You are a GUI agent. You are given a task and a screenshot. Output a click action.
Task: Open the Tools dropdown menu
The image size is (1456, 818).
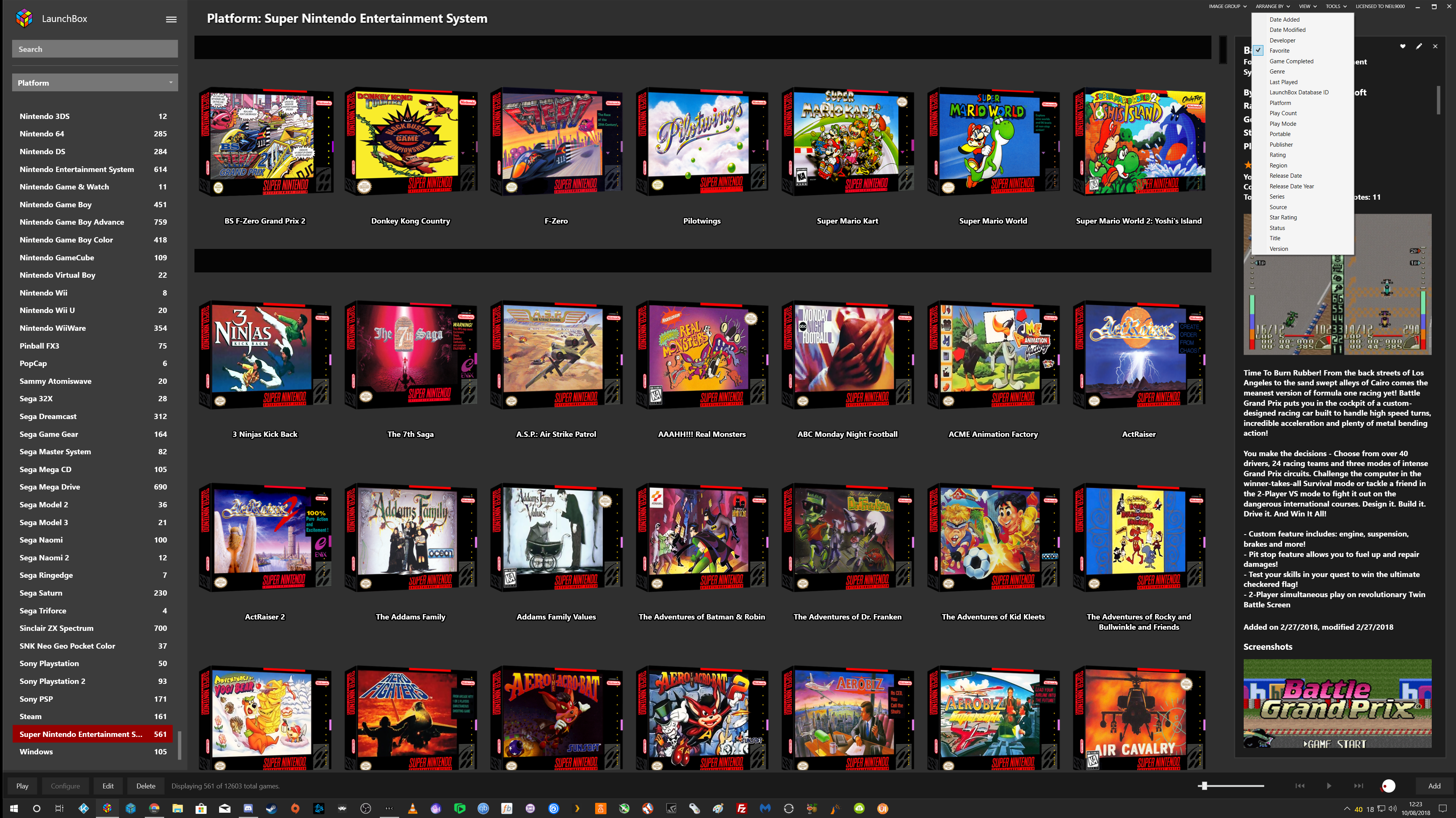pos(1336,6)
